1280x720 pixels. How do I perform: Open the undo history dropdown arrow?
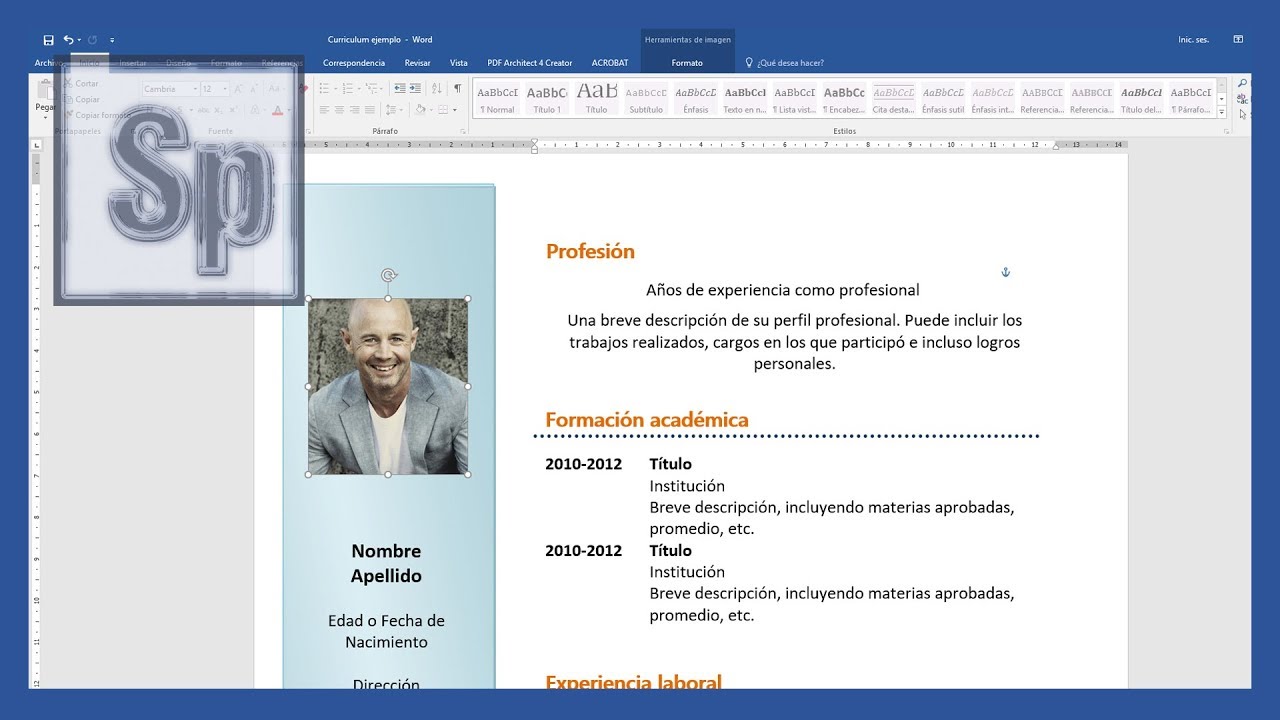pyautogui.click(x=79, y=40)
